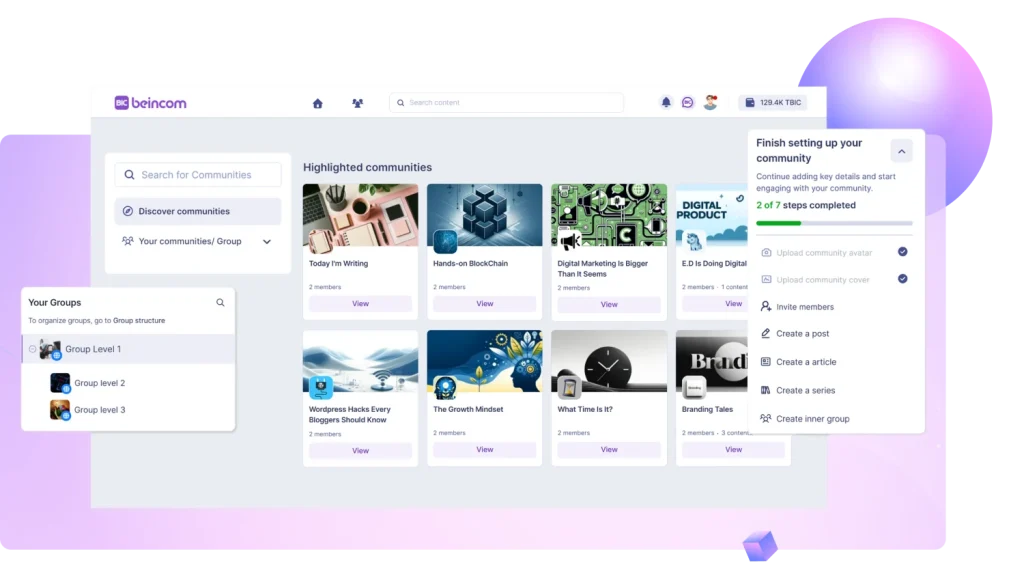This screenshot has width=1024, height=567.
Task: Open the Group structure link
Action: (x=139, y=321)
